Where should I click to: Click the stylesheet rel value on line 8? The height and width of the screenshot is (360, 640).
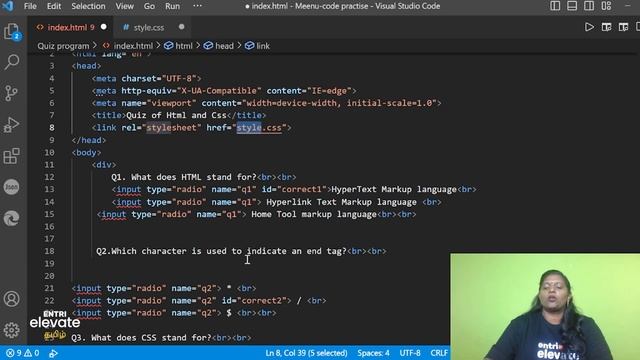(x=171, y=128)
